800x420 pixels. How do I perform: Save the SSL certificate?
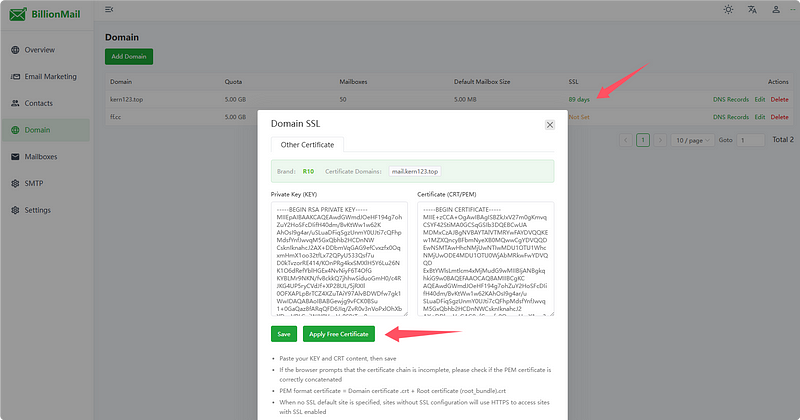pyautogui.click(x=284, y=334)
